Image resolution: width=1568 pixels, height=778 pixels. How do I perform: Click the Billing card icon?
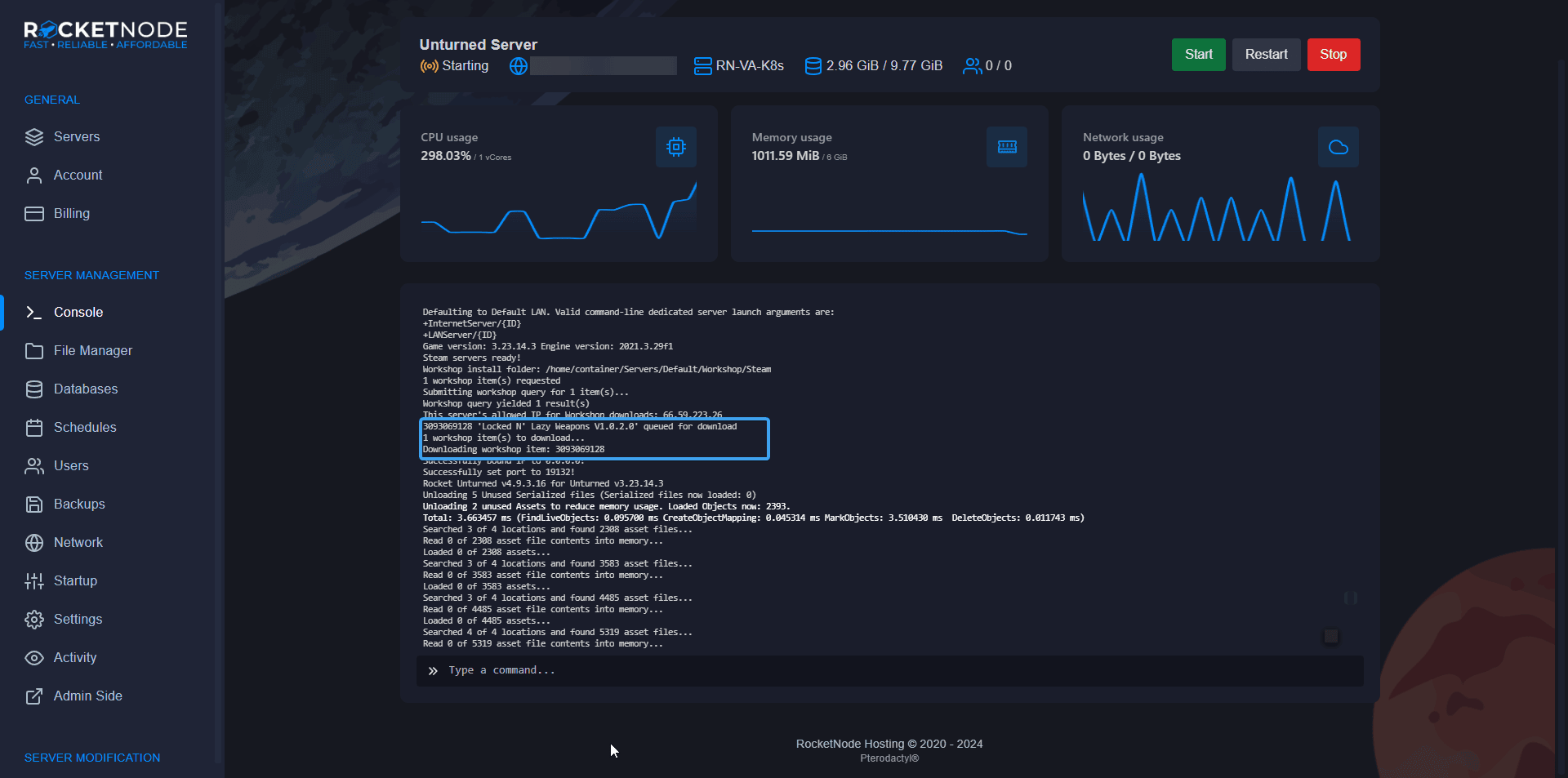pos(34,214)
